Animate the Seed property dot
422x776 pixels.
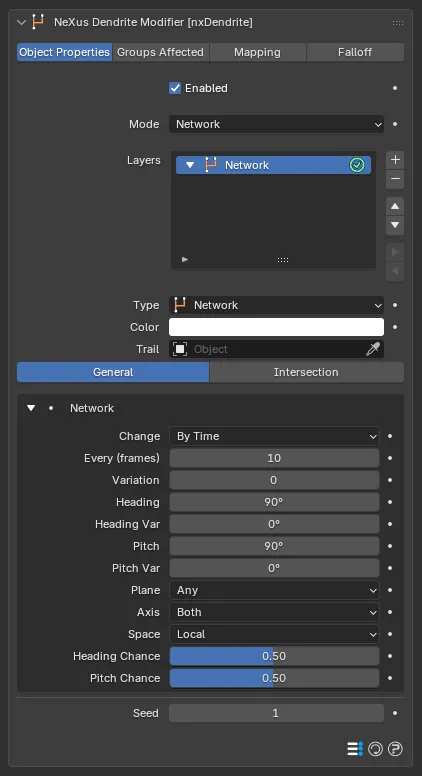(395, 713)
